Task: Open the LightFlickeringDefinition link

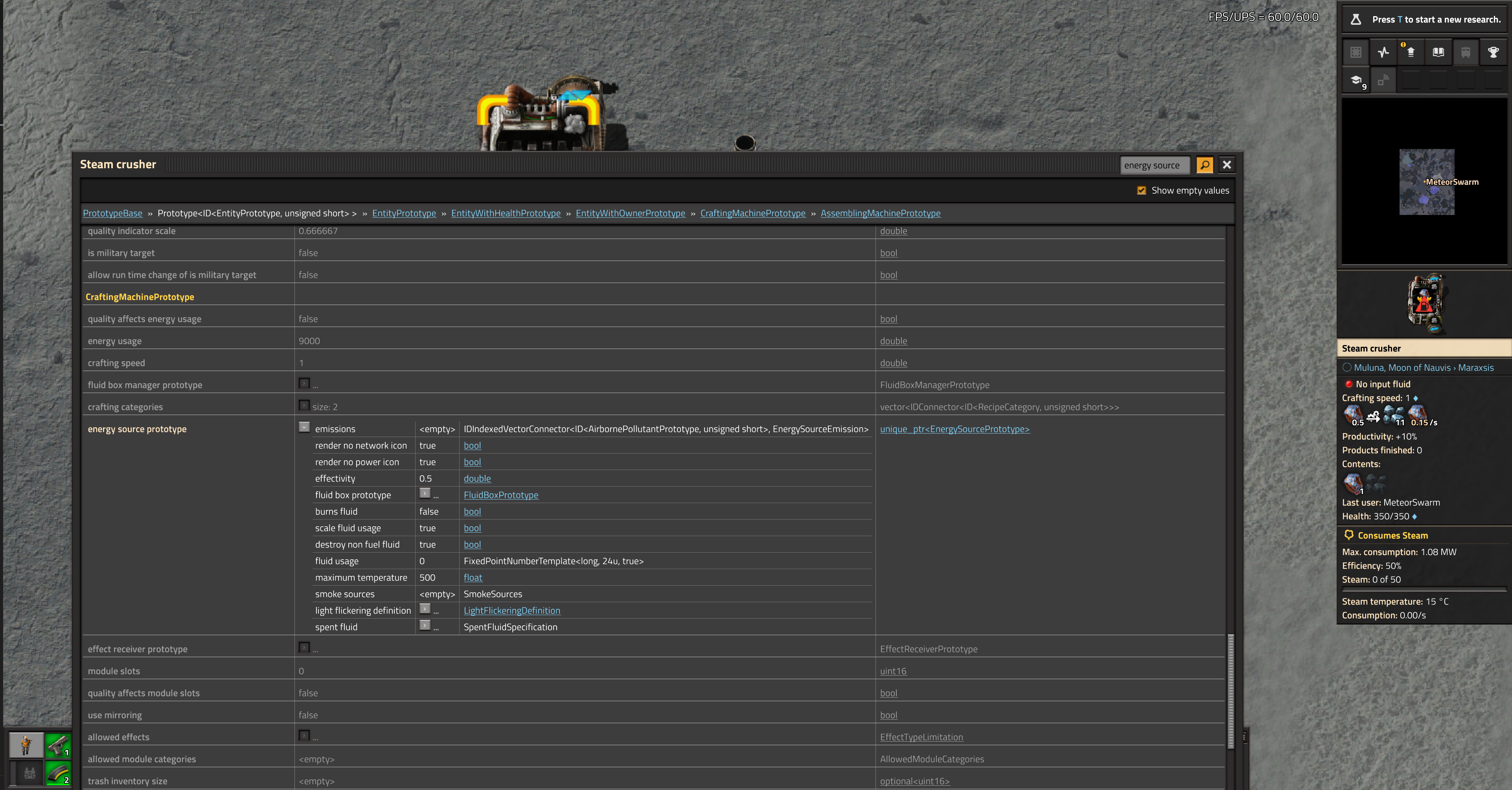Action: point(512,610)
